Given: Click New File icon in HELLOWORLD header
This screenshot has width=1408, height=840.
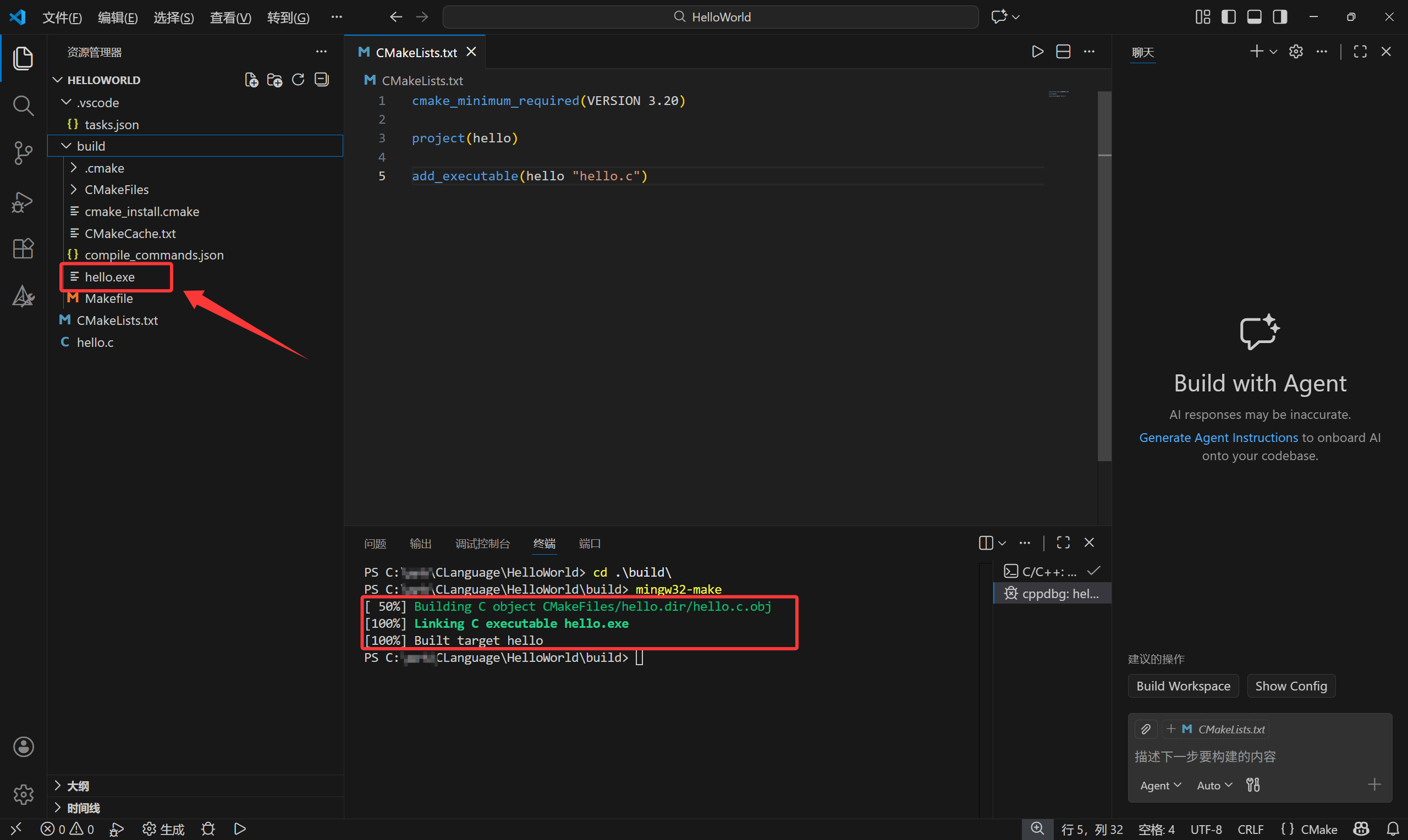Looking at the screenshot, I should pyautogui.click(x=251, y=80).
